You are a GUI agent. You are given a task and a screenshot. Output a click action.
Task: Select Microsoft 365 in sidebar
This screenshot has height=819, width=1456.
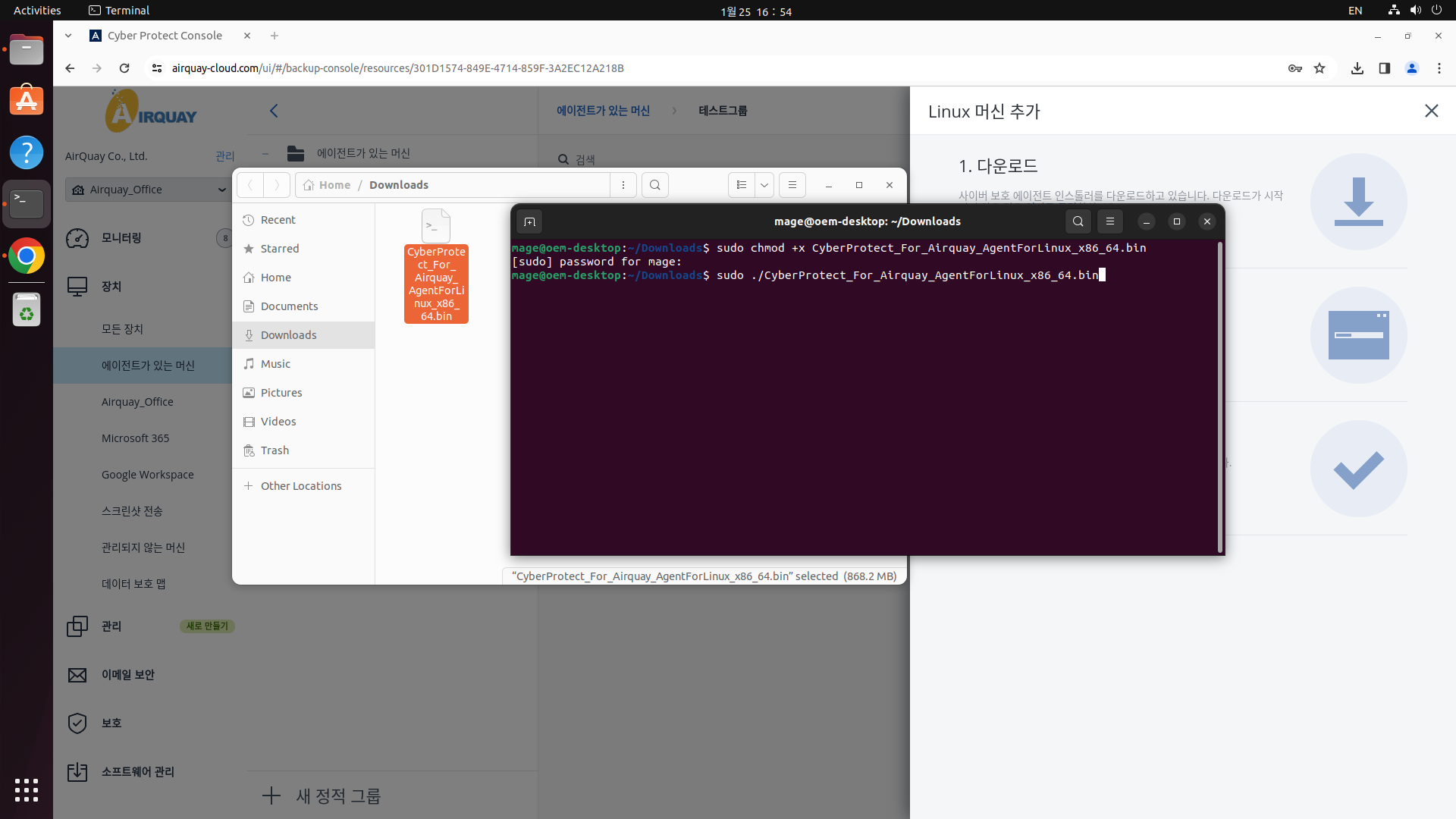click(x=136, y=438)
